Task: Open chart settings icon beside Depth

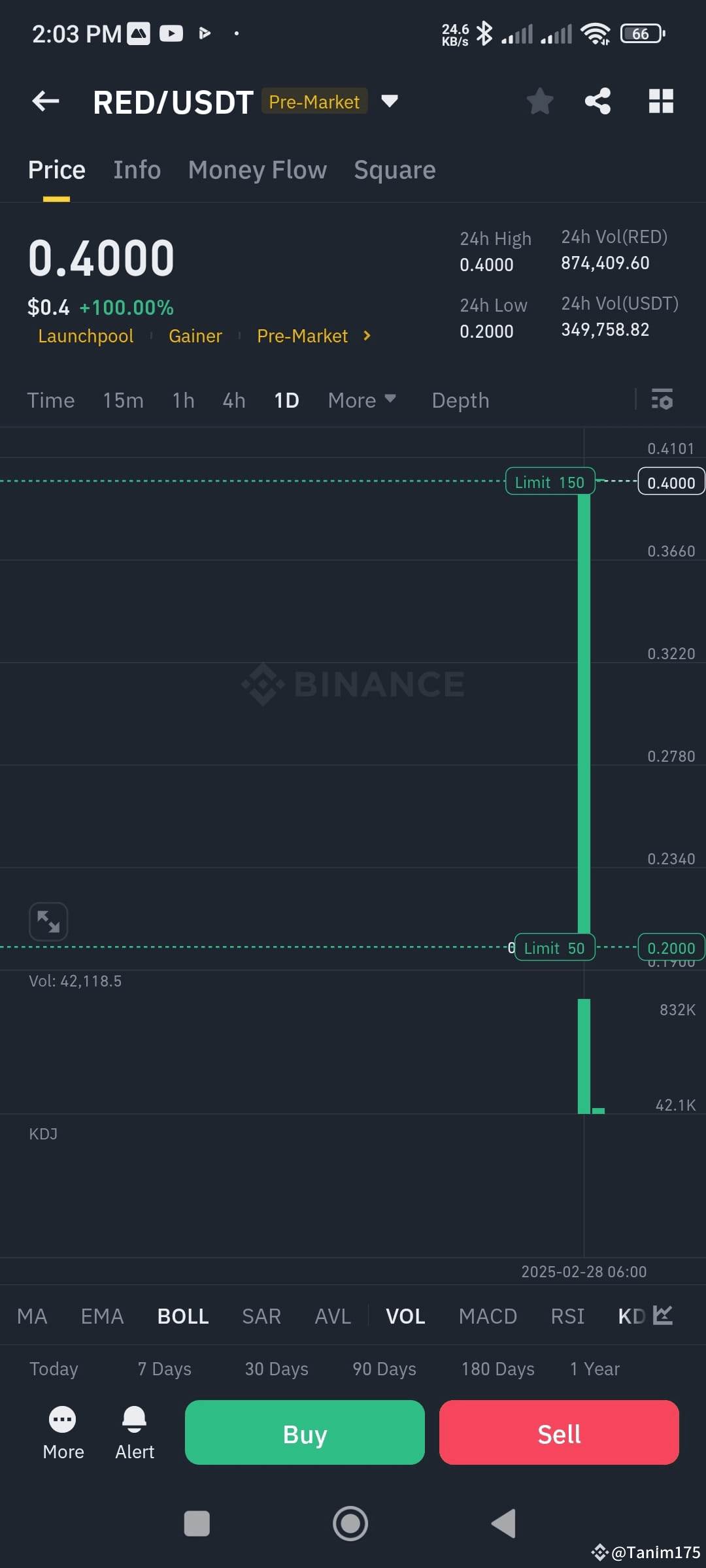Action: 662,399
